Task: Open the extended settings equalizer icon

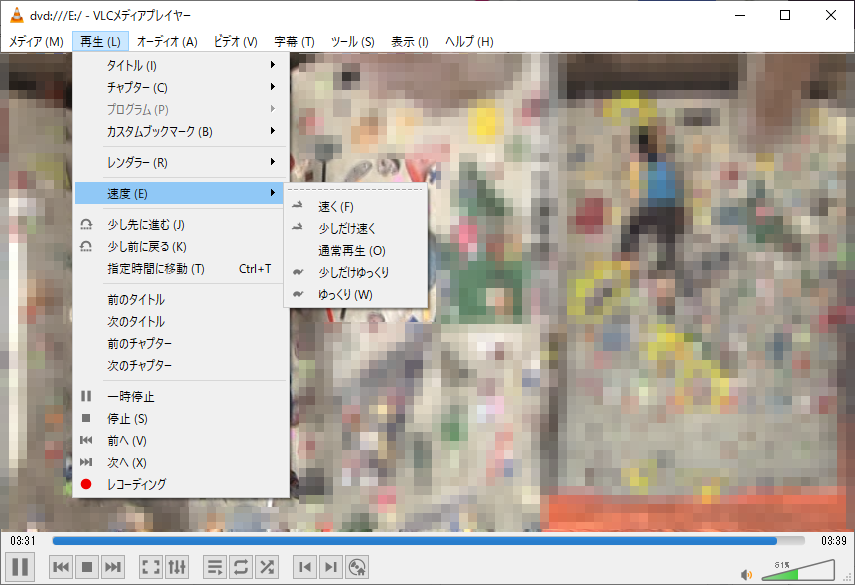Action: pos(177,566)
